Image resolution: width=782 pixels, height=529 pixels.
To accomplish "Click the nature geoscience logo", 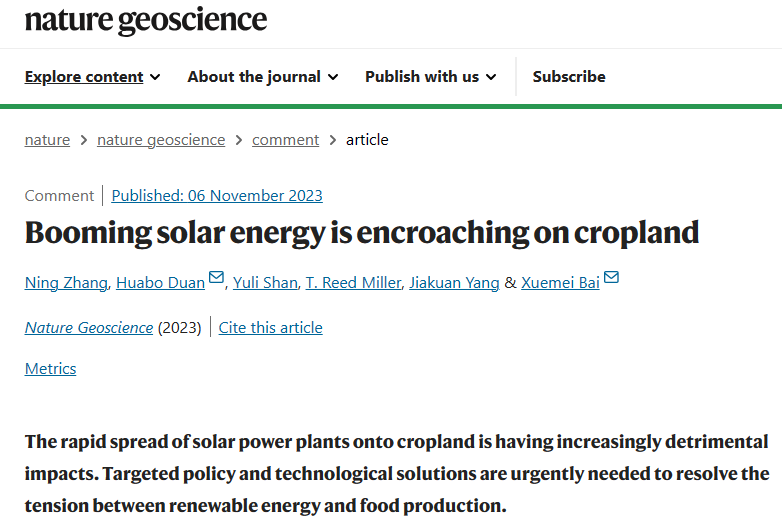I will 146,19.
